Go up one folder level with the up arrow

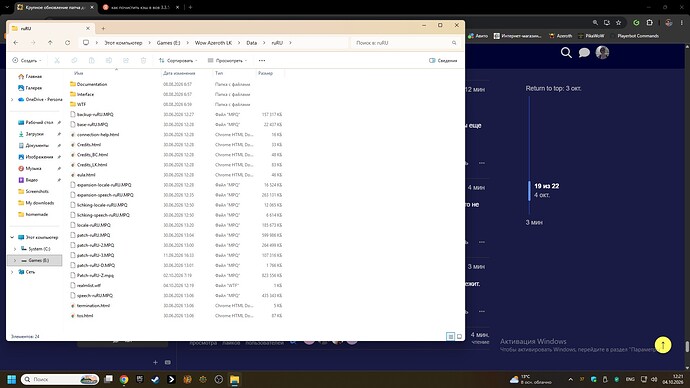[50, 43]
